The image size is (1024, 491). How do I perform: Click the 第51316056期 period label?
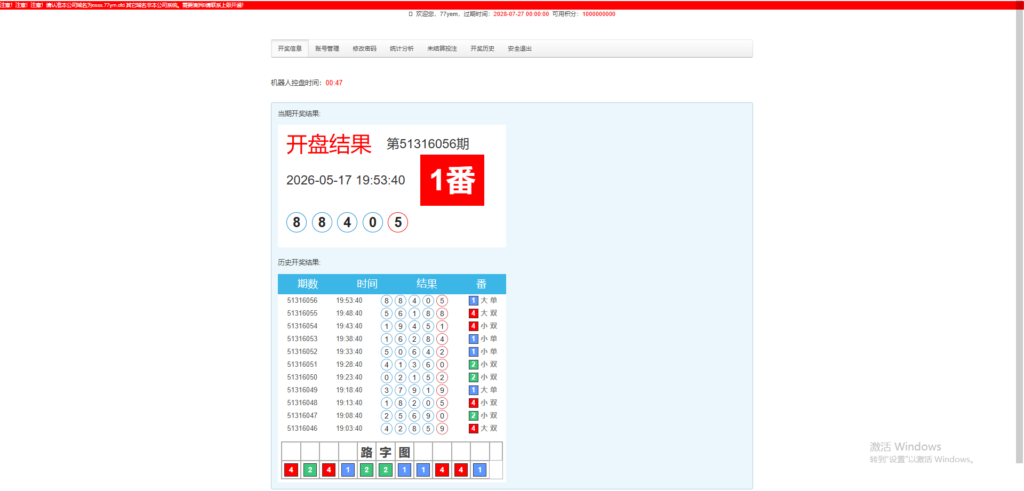pyautogui.click(x=428, y=144)
